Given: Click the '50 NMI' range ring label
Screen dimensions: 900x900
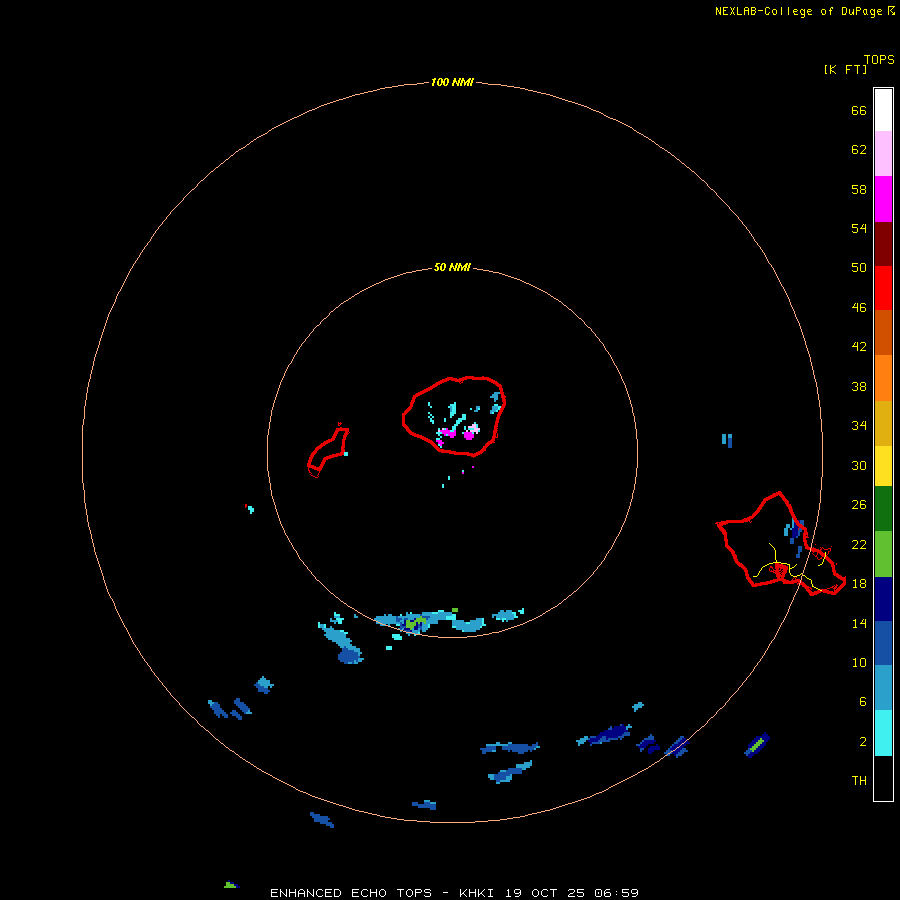Looking at the screenshot, I should tap(452, 267).
